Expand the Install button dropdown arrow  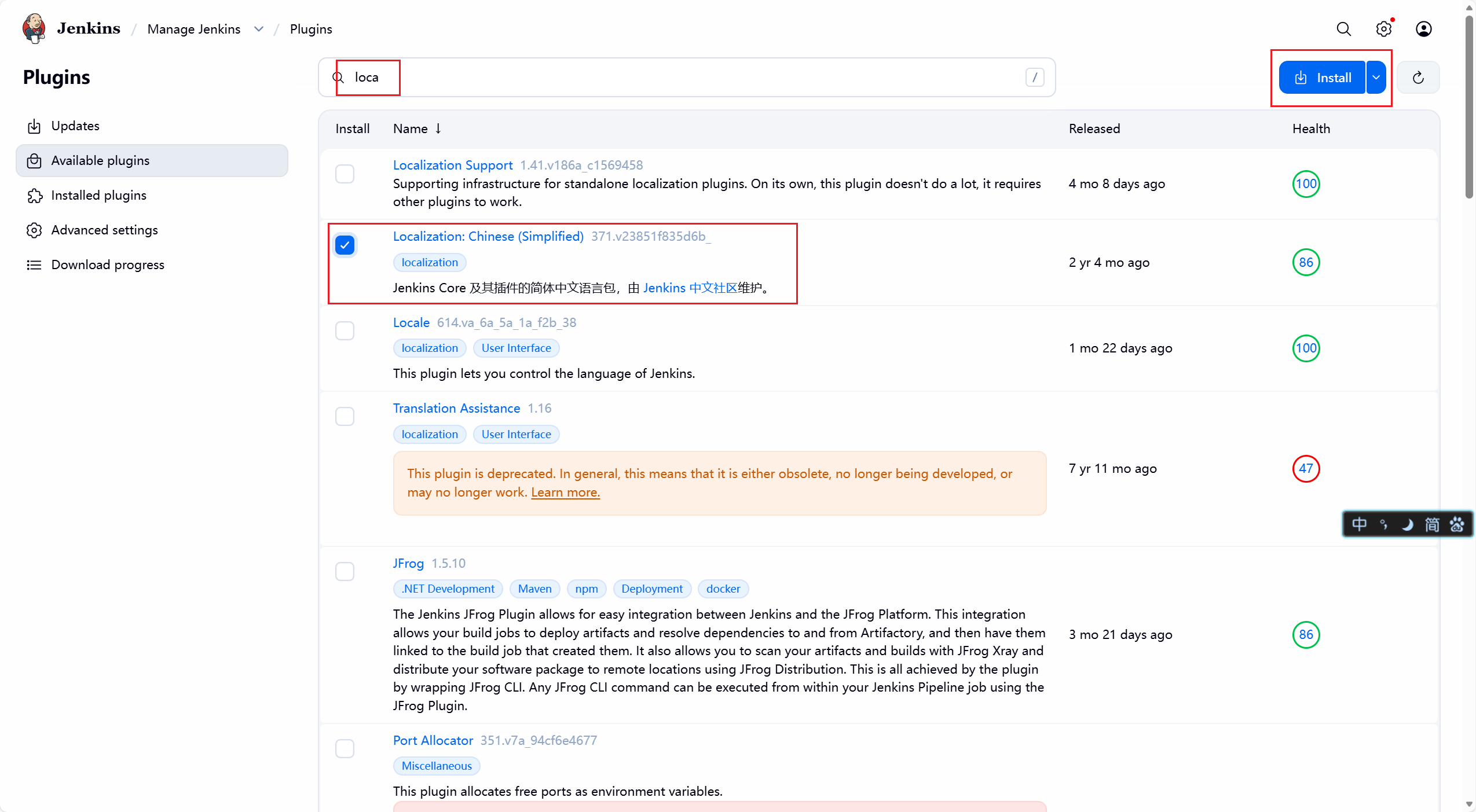coord(1376,78)
